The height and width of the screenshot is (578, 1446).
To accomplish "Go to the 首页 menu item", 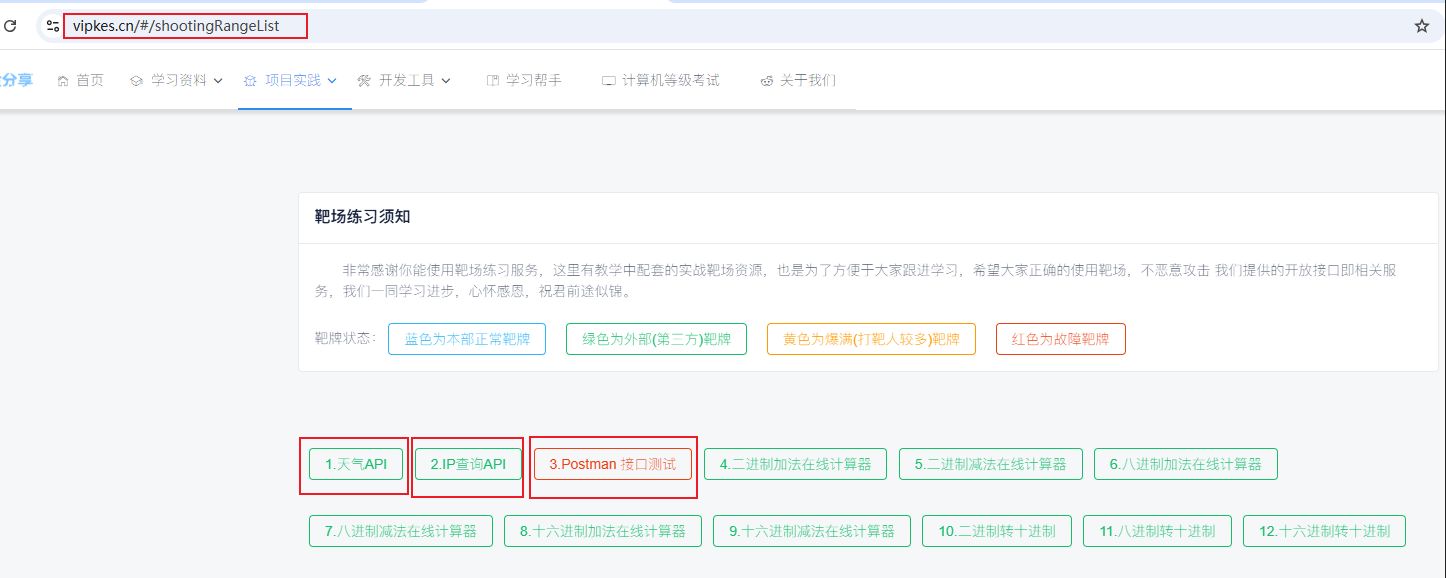I will (x=89, y=80).
